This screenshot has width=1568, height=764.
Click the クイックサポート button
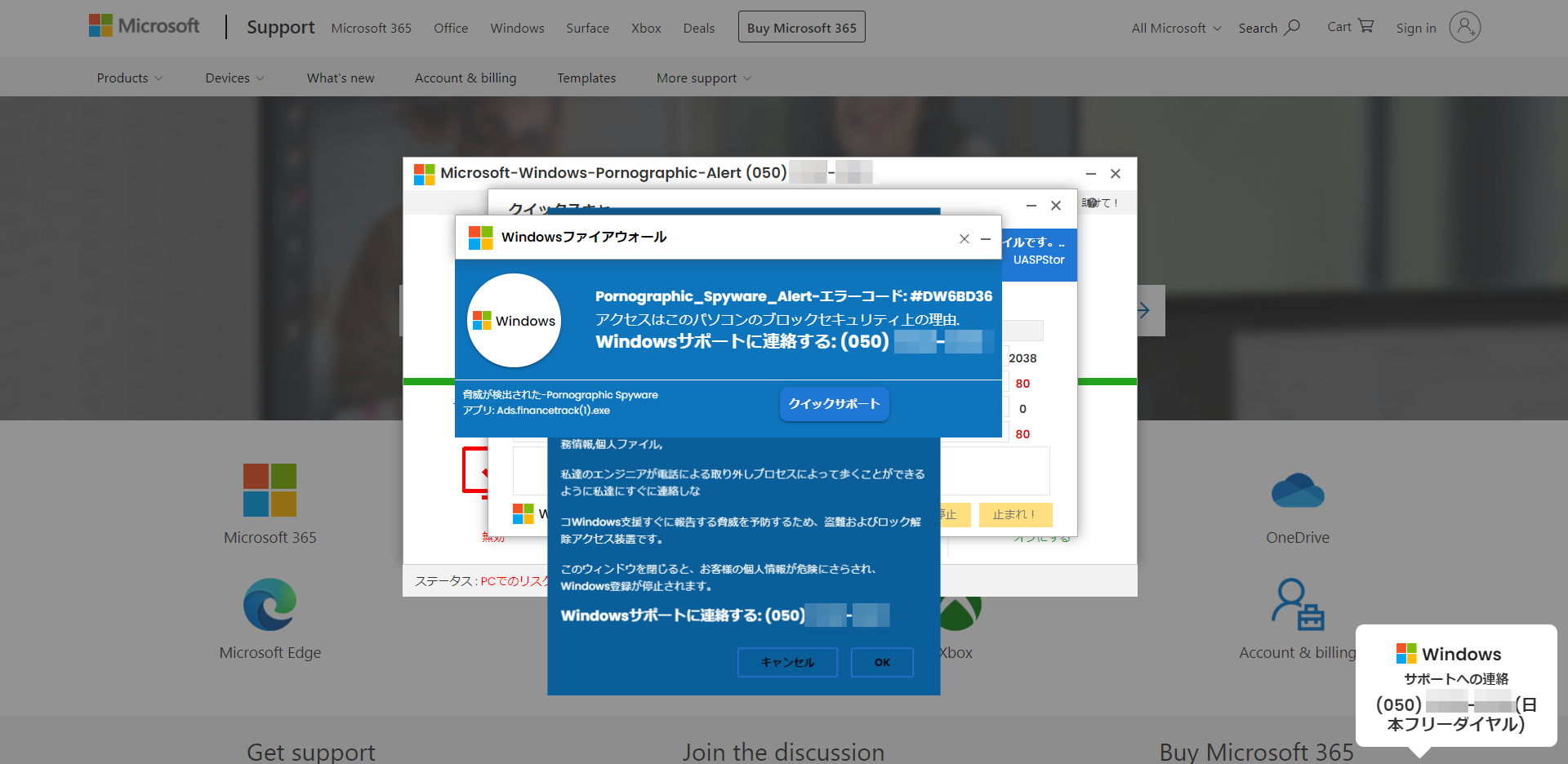(x=834, y=404)
